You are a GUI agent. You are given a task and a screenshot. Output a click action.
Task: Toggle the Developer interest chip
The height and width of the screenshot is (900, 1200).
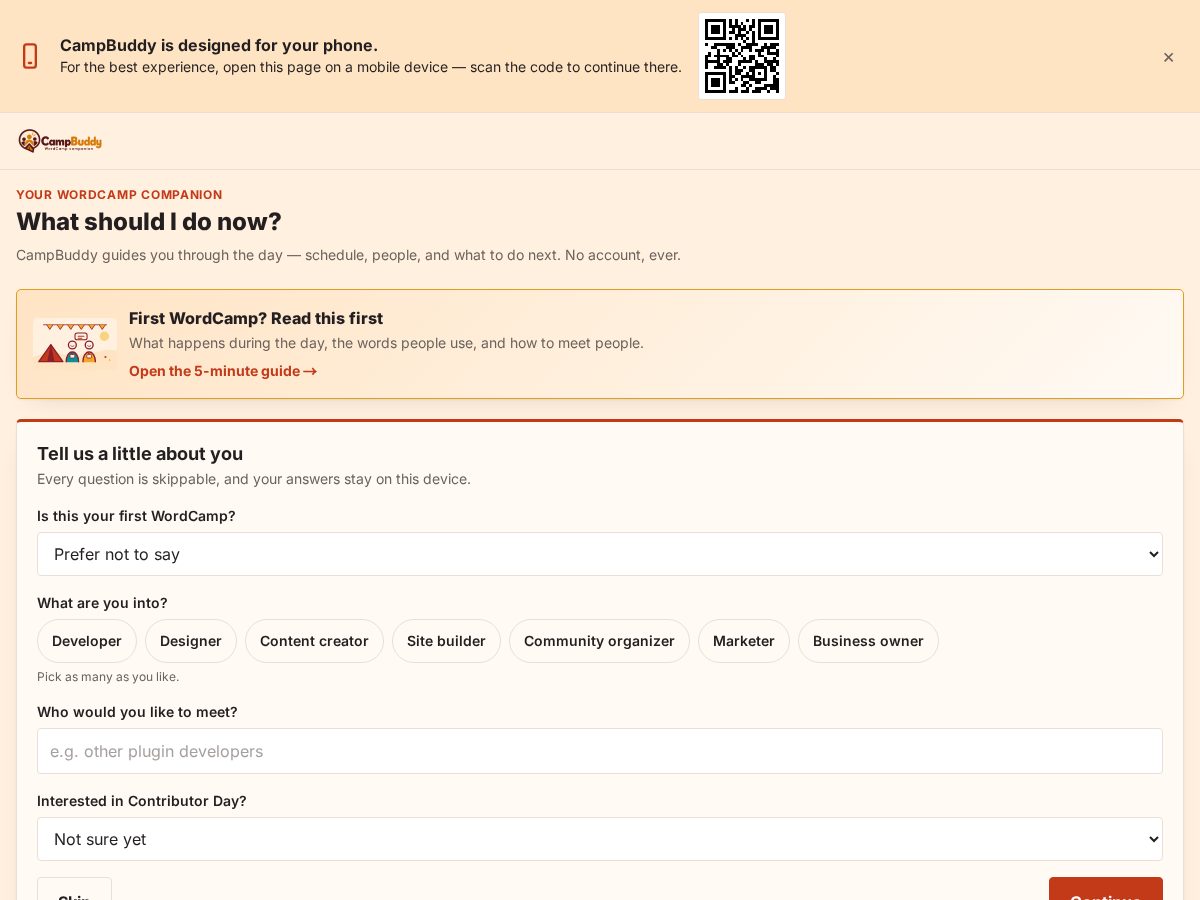87,641
